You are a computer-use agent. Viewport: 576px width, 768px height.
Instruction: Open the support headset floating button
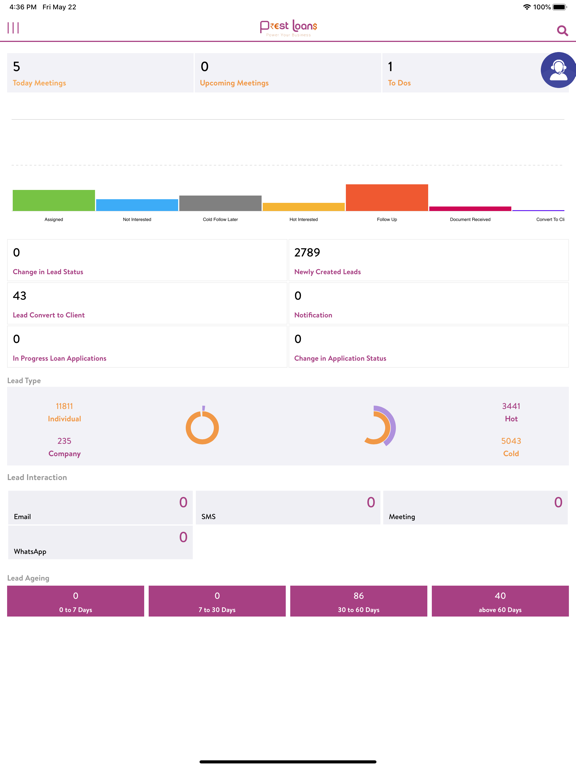click(558, 70)
